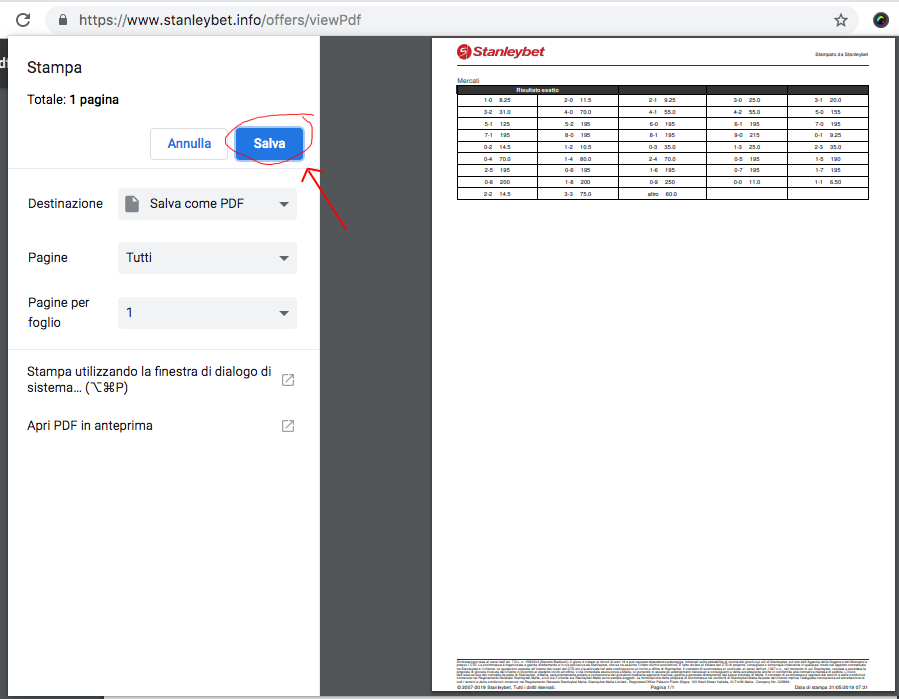Click external-link icon beside system dialog option
The image size is (899, 699).
click(x=287, y=380)
